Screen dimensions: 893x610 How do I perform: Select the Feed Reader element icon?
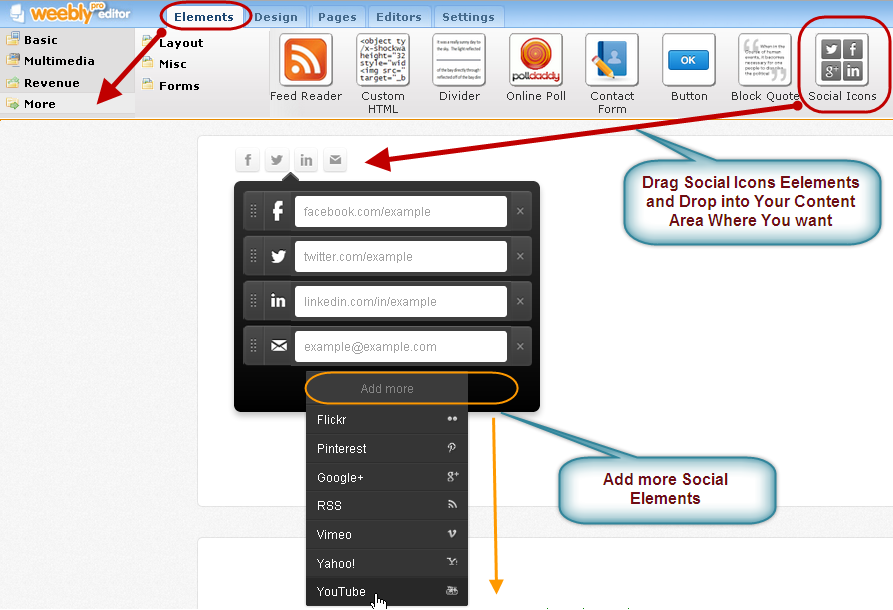coord(306,60)
